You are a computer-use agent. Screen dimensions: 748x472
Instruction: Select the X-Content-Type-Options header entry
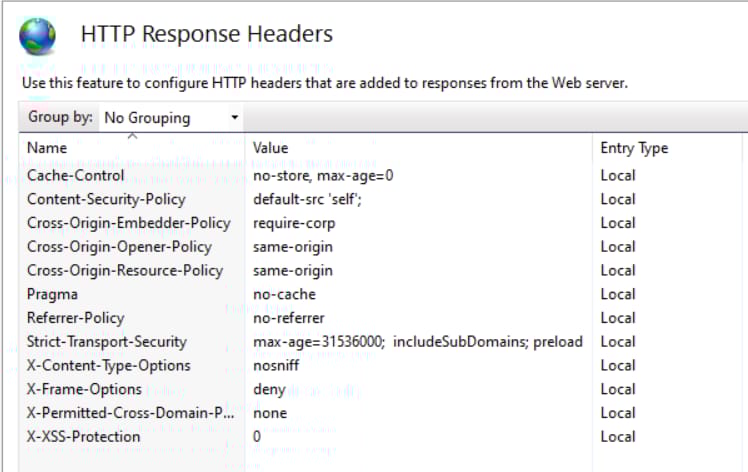(108, 366)
